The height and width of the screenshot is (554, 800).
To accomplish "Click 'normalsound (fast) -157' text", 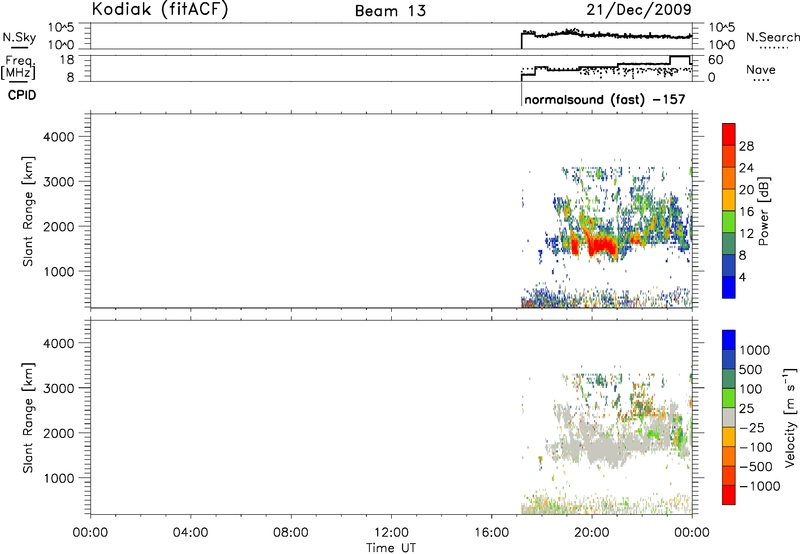I will [x=605, y=99].
